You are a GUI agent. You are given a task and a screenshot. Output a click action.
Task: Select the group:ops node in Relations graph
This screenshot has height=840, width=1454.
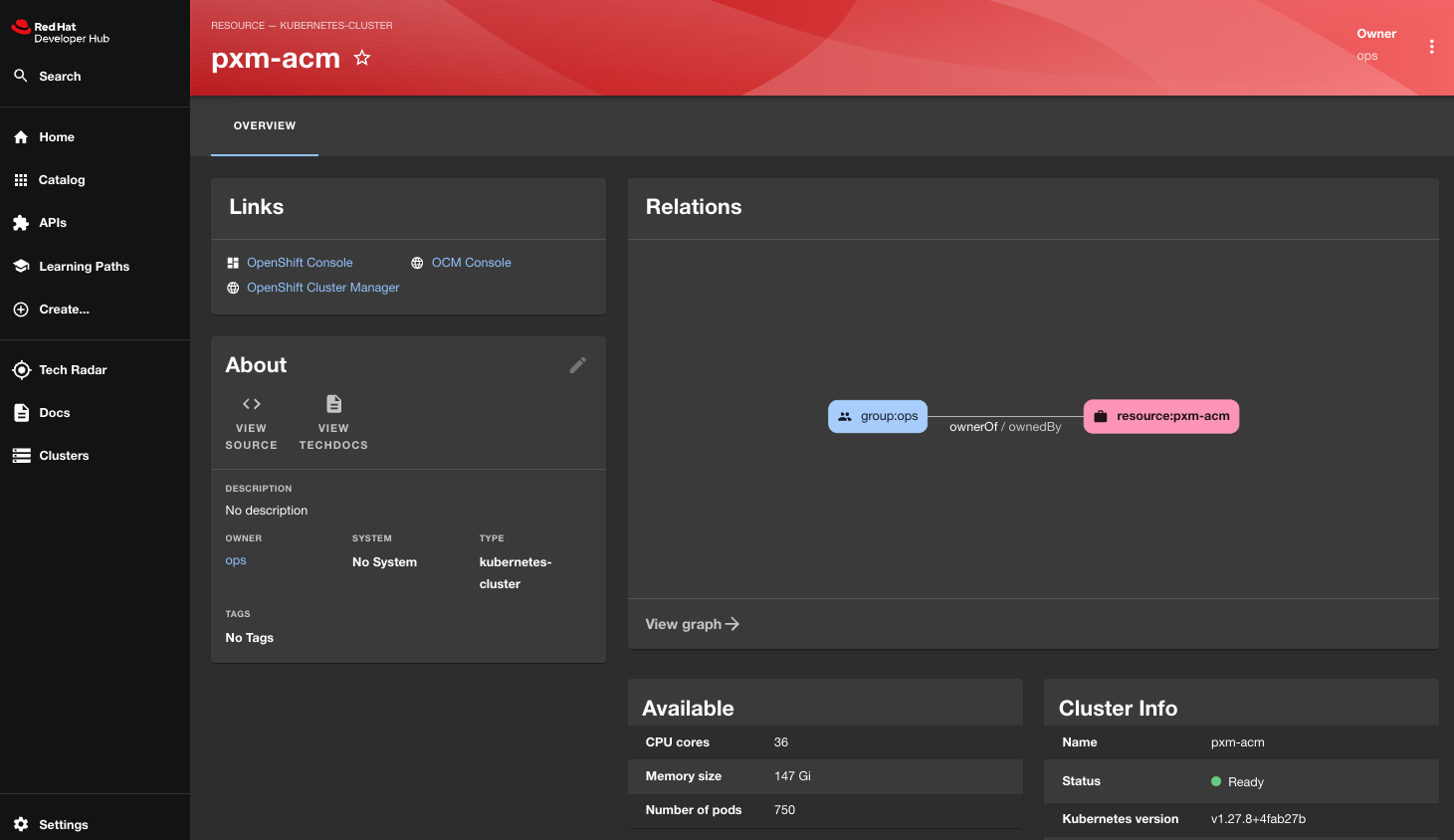click(x=878, y=416)
